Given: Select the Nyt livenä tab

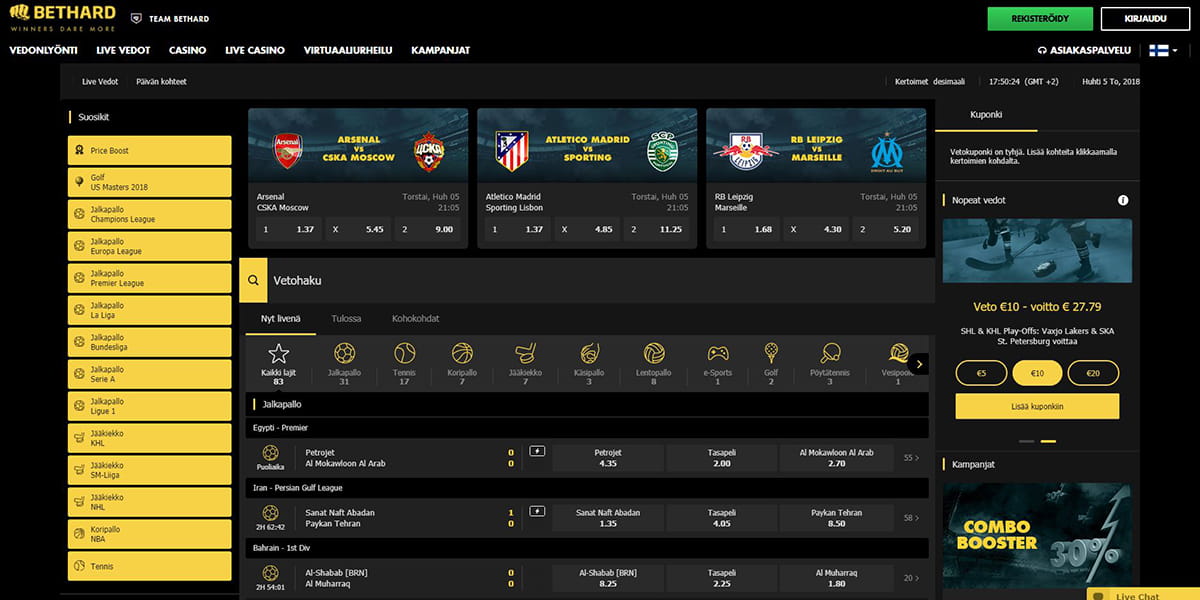Looking at the screenshot, I should [281, 319].
